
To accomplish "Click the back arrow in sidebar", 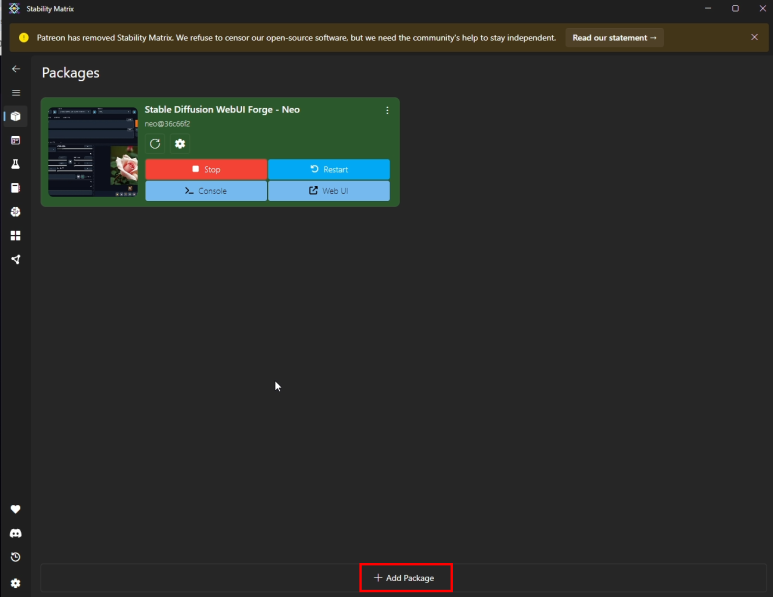I will (16, 69).
